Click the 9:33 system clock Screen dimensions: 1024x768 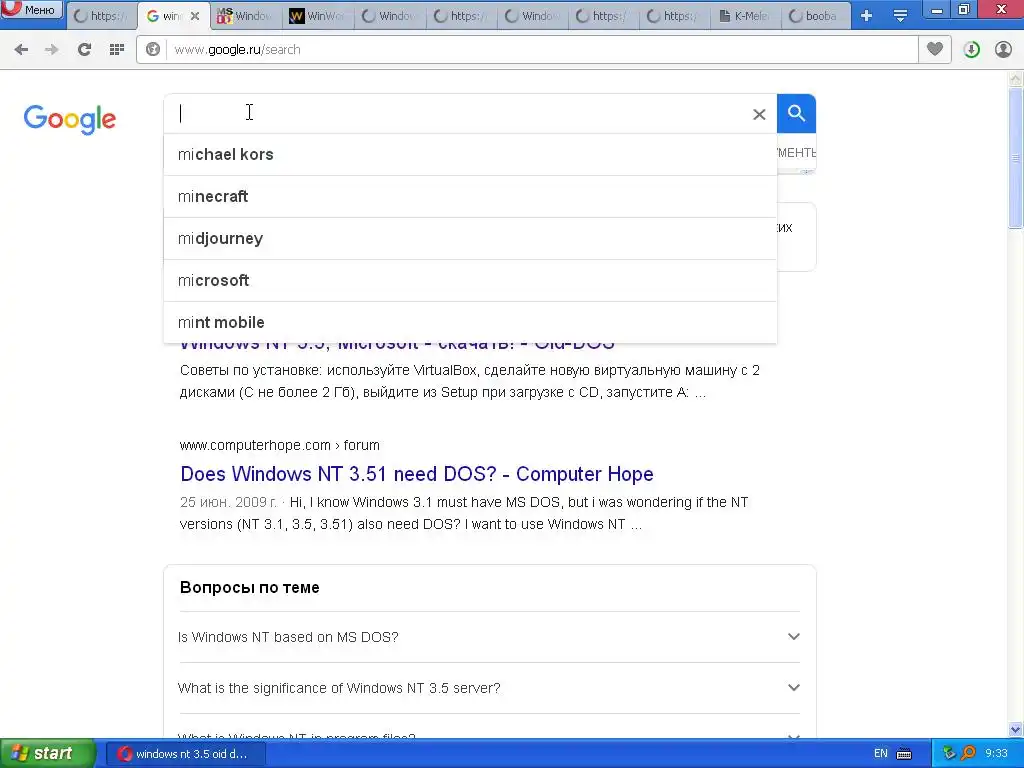pos(997,754)
